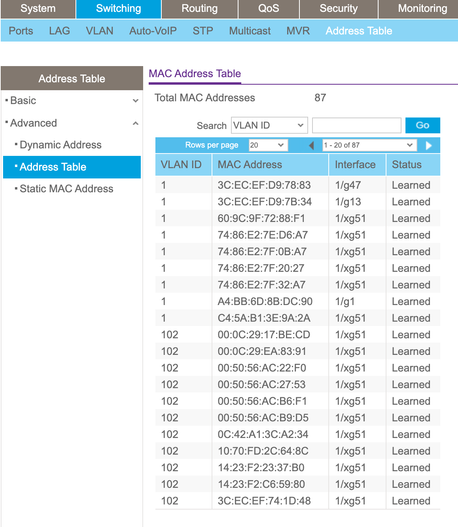Select the Address Table submenu item

coord(359,31)
